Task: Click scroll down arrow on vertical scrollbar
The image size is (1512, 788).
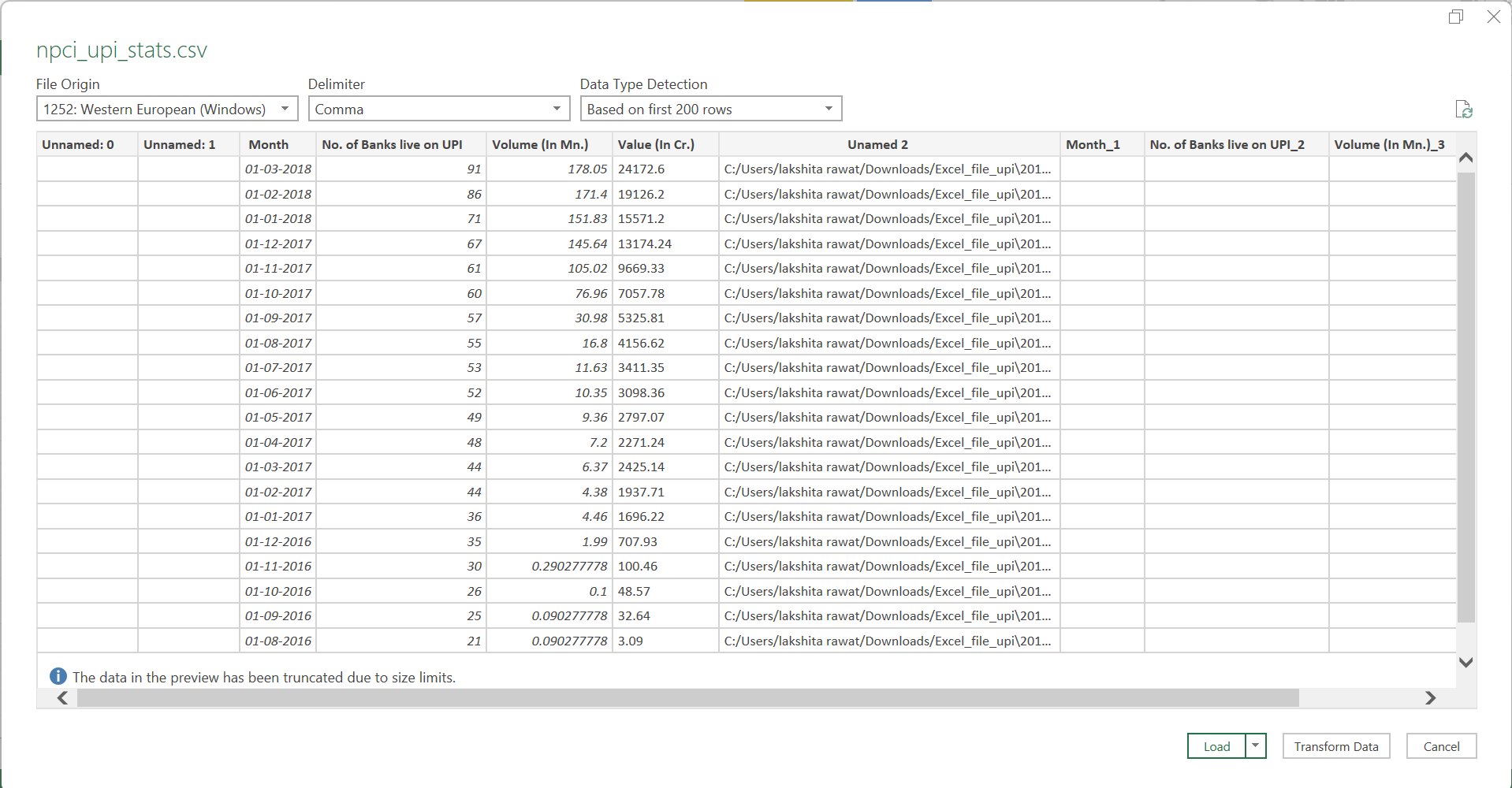Action: coord(1465,663)
